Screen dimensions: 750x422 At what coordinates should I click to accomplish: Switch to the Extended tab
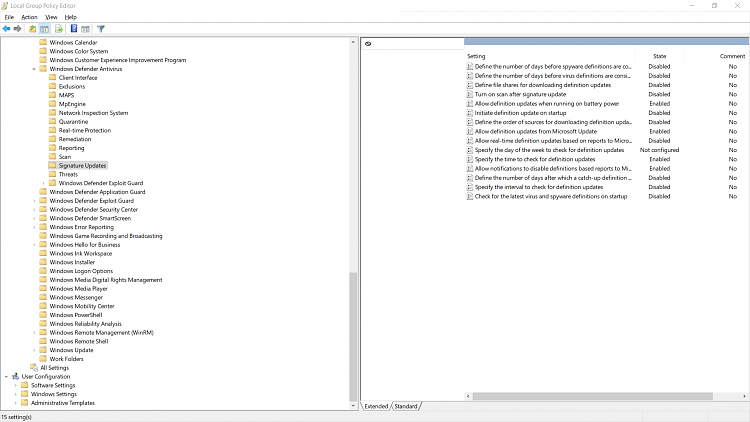[x=376, y=406]
